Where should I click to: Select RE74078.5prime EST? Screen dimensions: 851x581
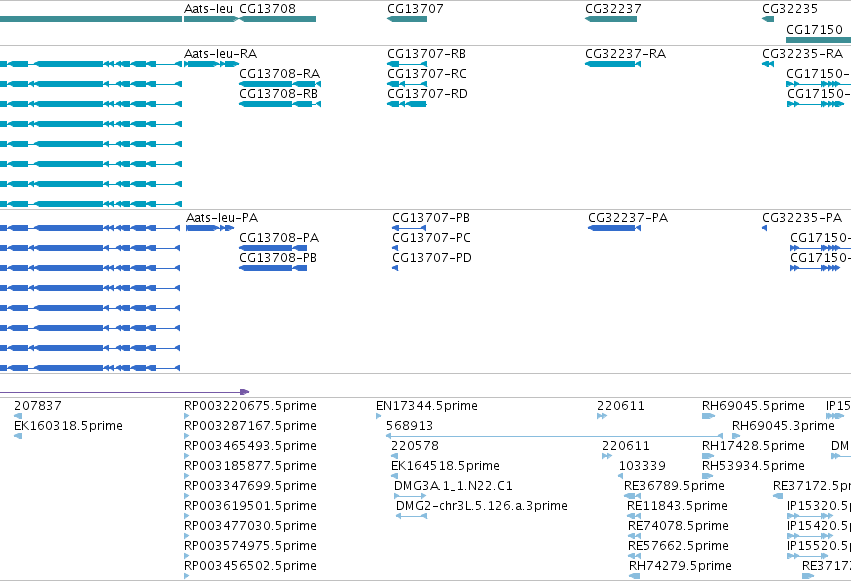coord(634,537)
